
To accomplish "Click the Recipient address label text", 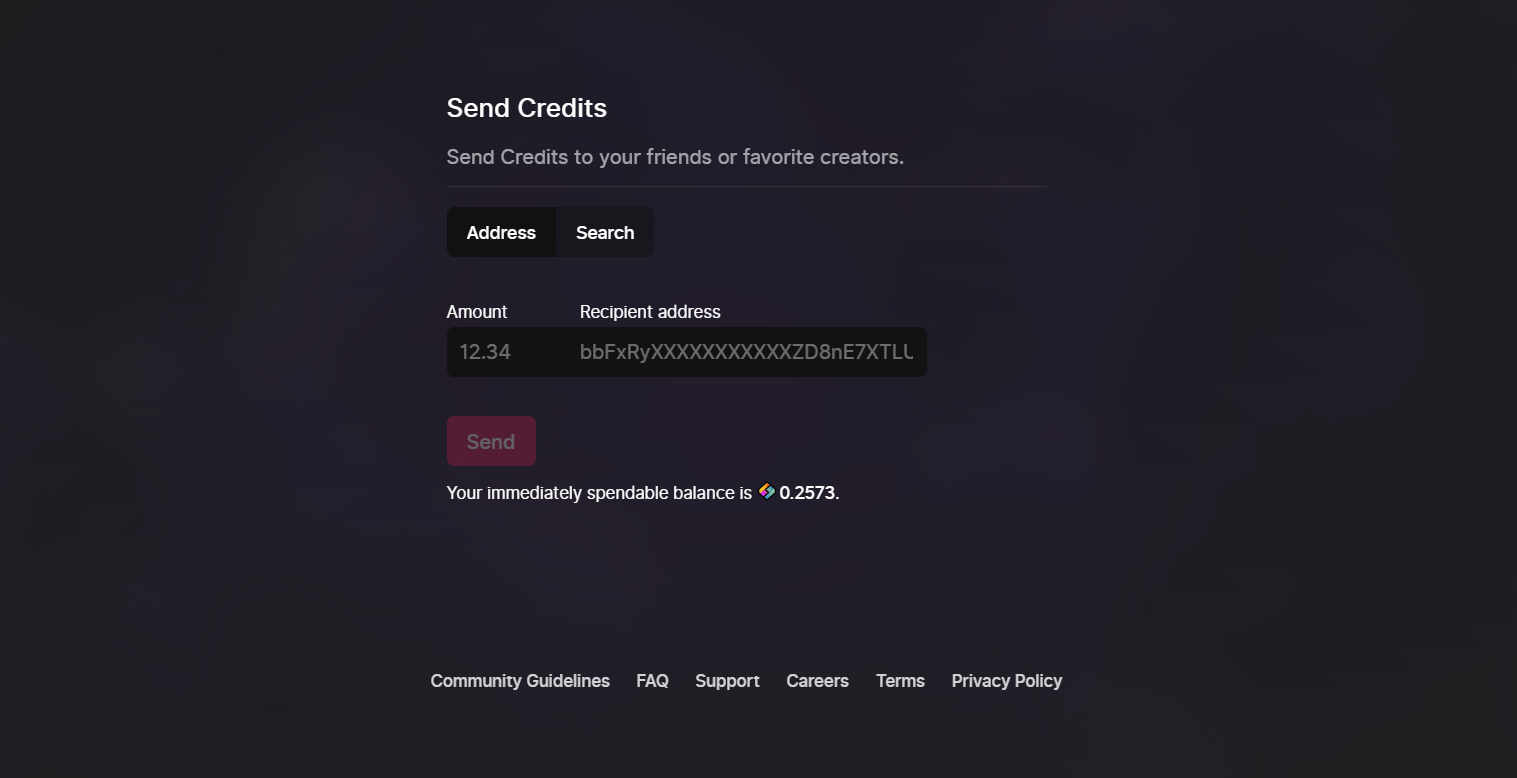I will (x=650, y=312).
